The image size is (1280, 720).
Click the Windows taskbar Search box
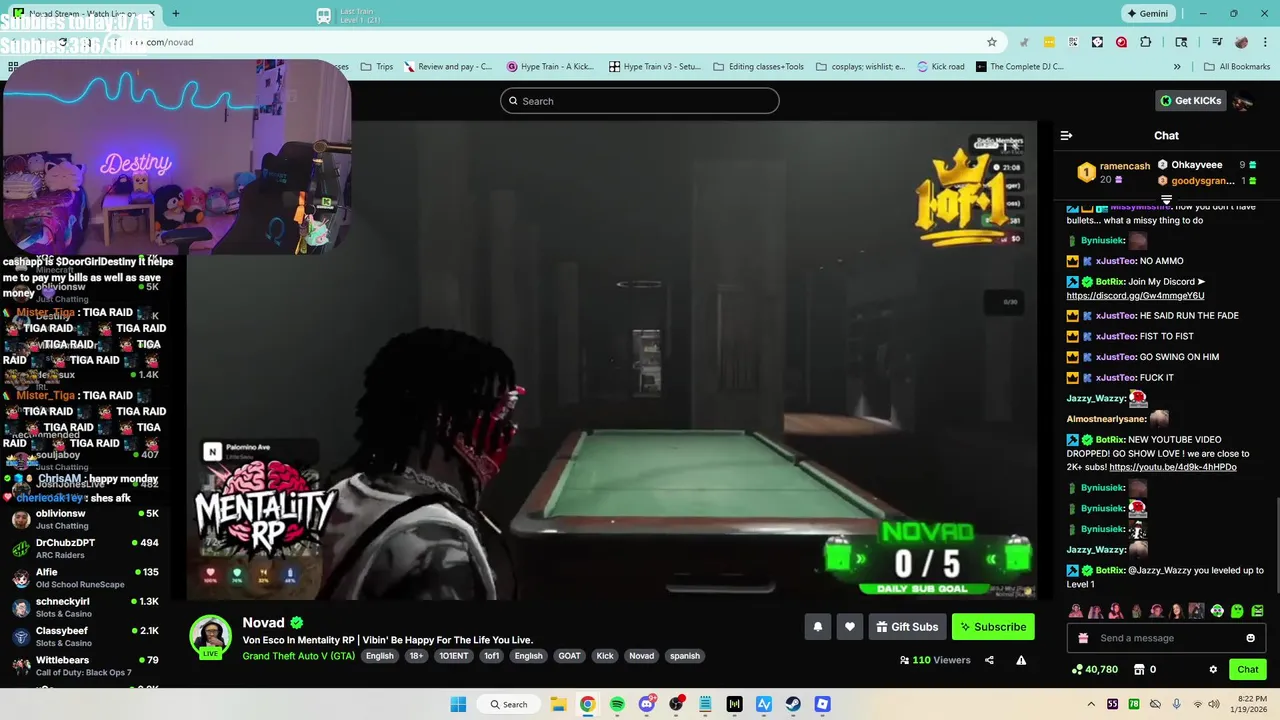coord(507,704)
